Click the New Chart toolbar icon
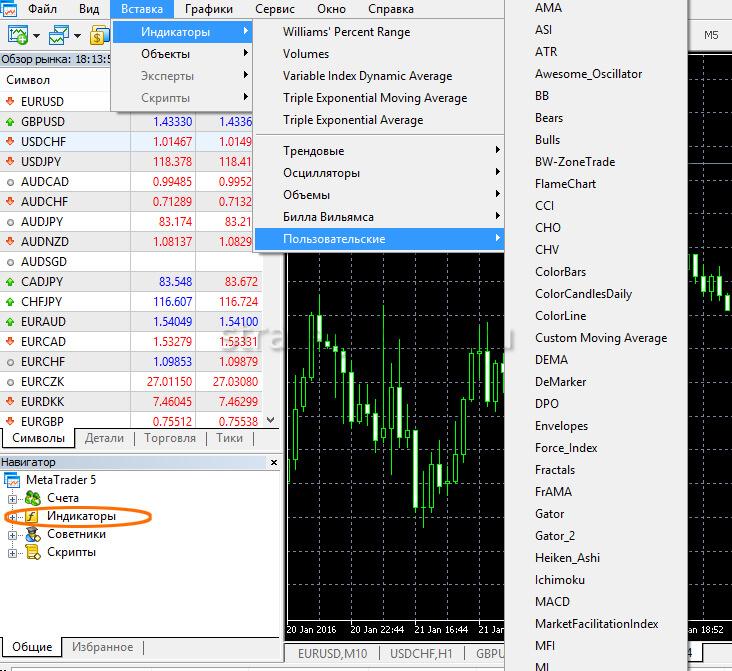This screenshot has height=671, width=732. [17, 36]
